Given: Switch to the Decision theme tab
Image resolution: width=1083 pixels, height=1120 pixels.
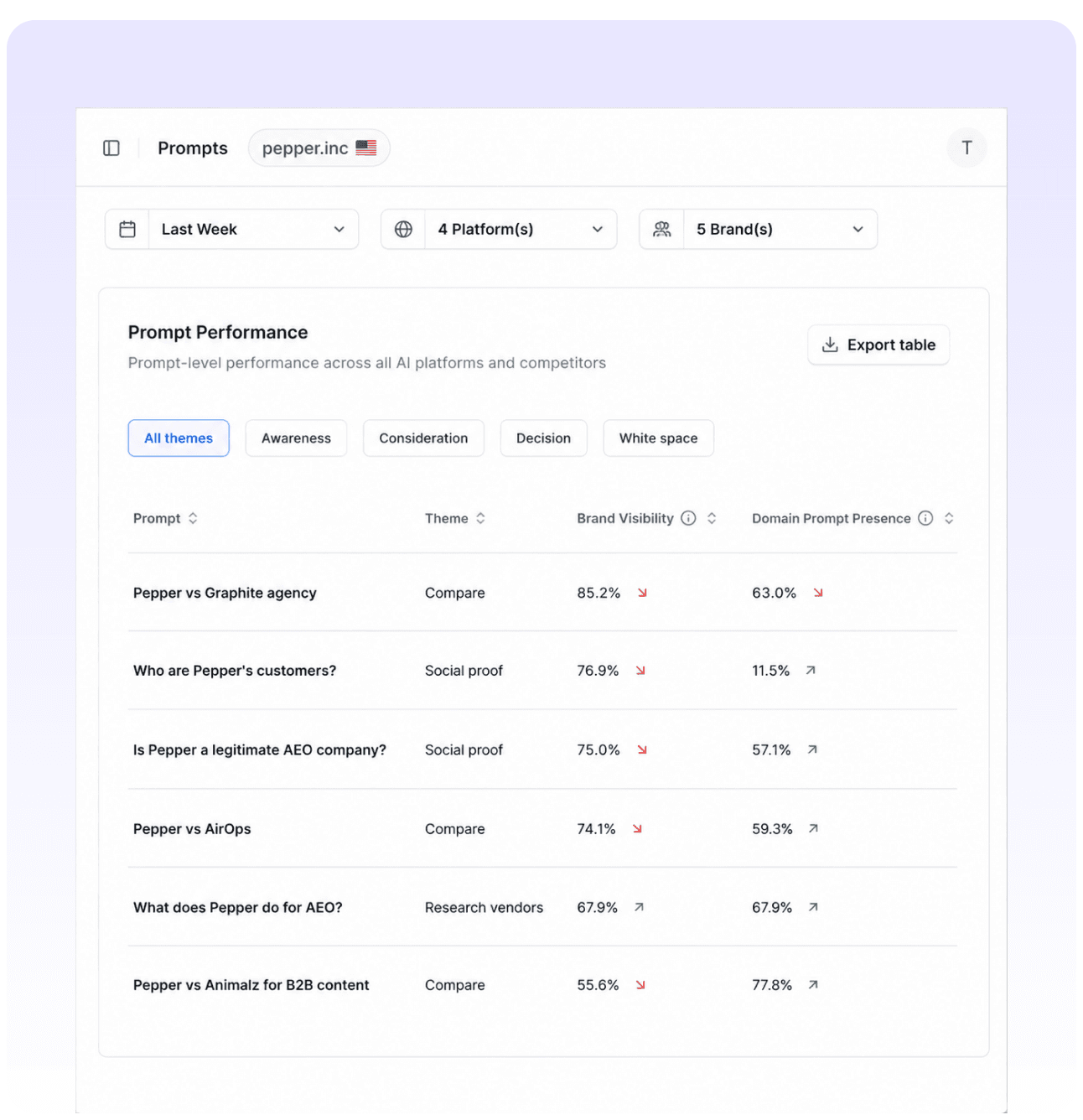Looking at the screenshot, I should (543, 438).
